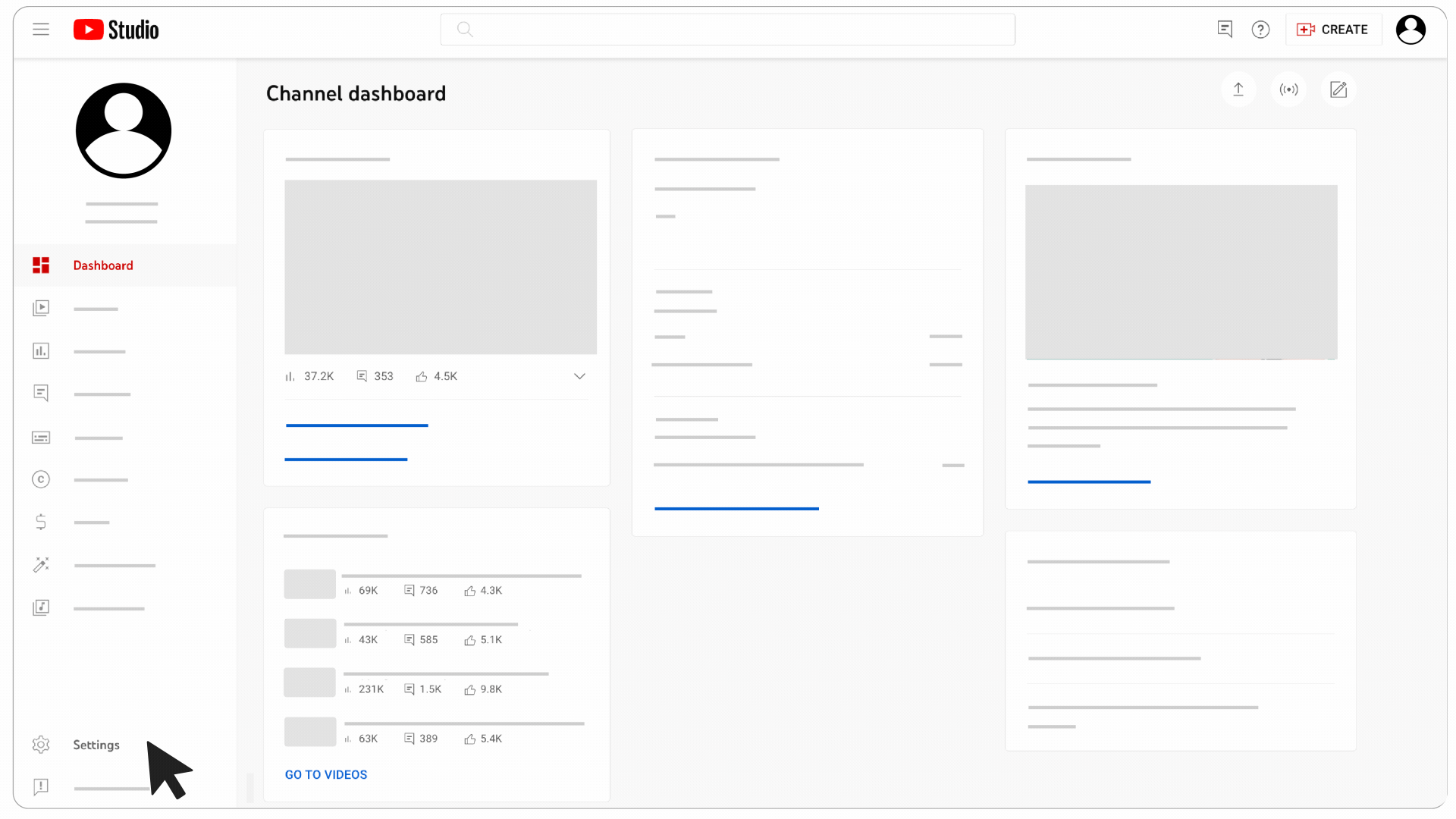Screen dimensions: 1456x819
Task: Click the Monetization dollar icon
Action: coord(41,522)
